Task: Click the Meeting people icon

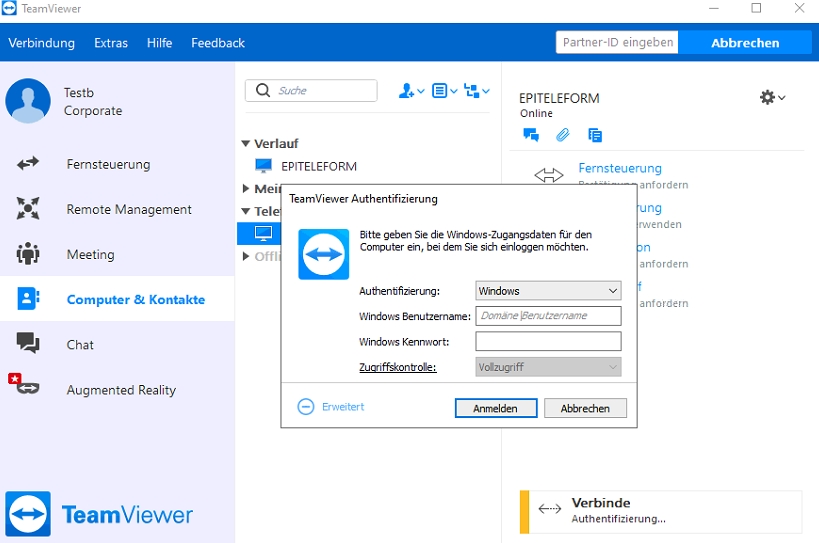Action: [x=28, y=253]
